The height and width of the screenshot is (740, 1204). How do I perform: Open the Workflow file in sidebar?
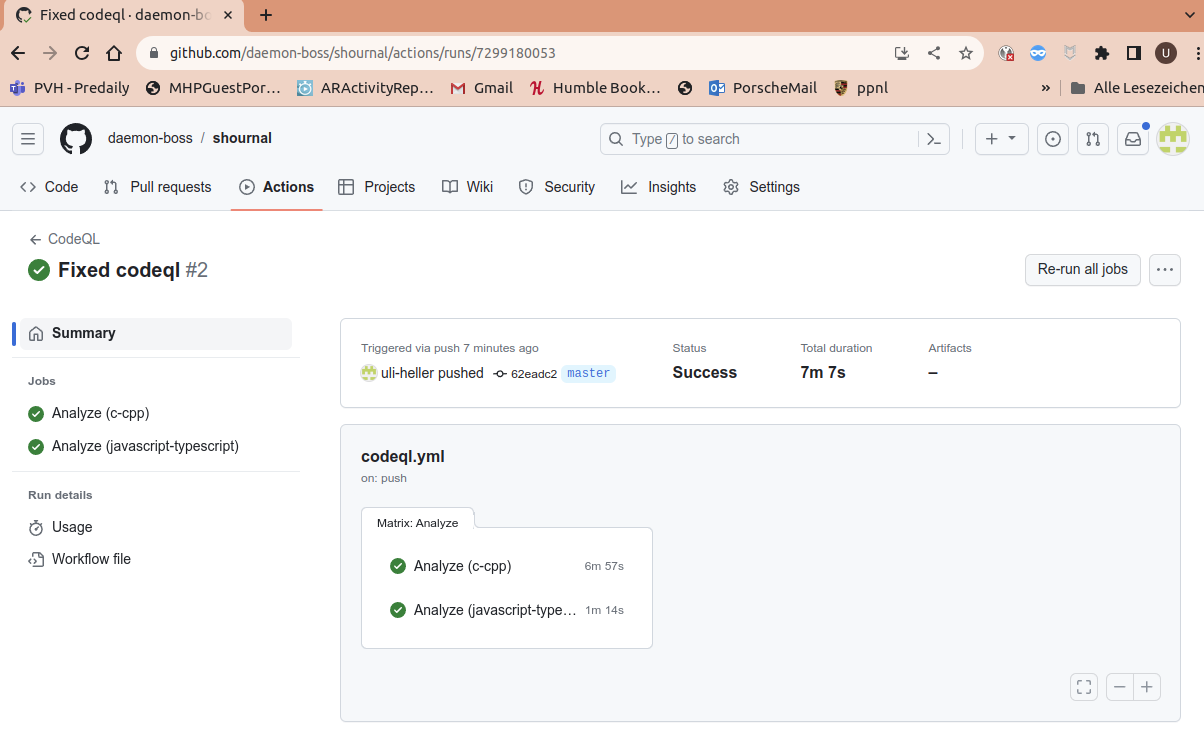coord(91,559)
